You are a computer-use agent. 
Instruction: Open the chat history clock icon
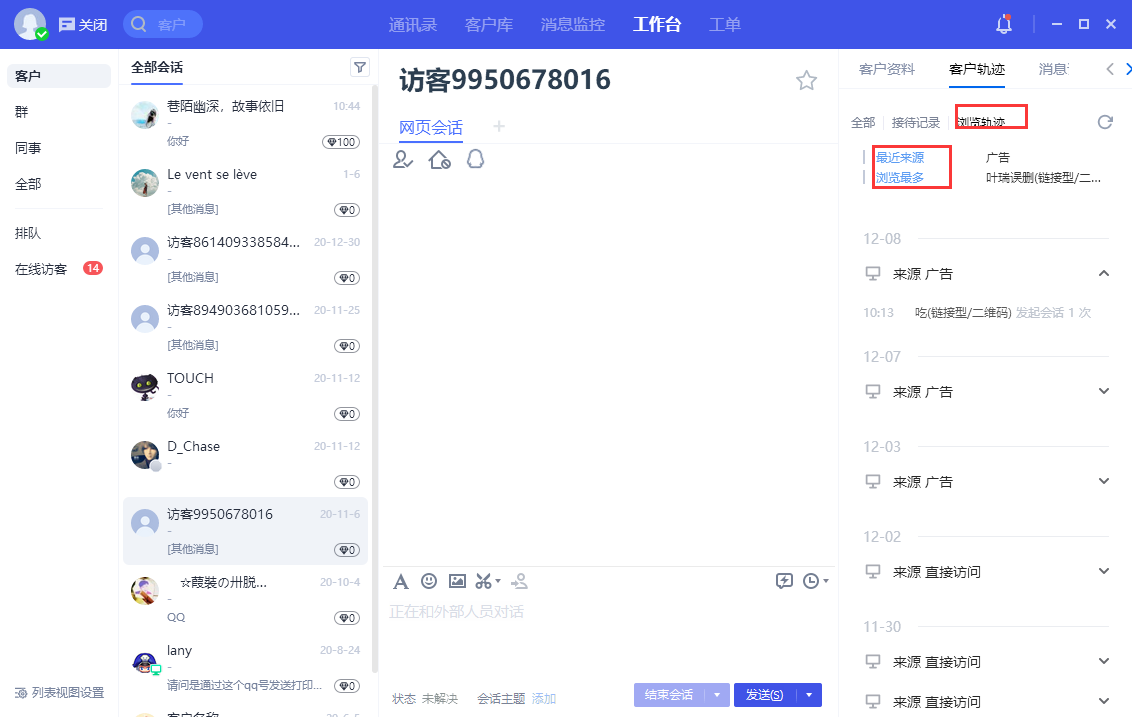811,581
